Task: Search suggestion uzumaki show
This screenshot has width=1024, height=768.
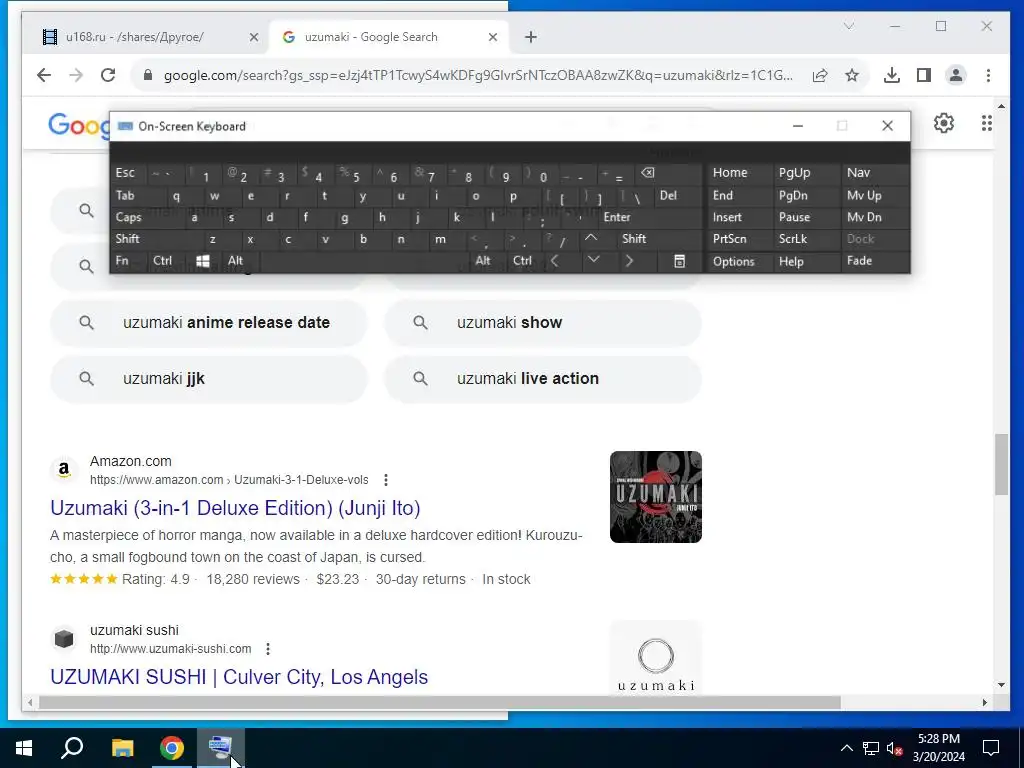Action: tap(543, 323)
